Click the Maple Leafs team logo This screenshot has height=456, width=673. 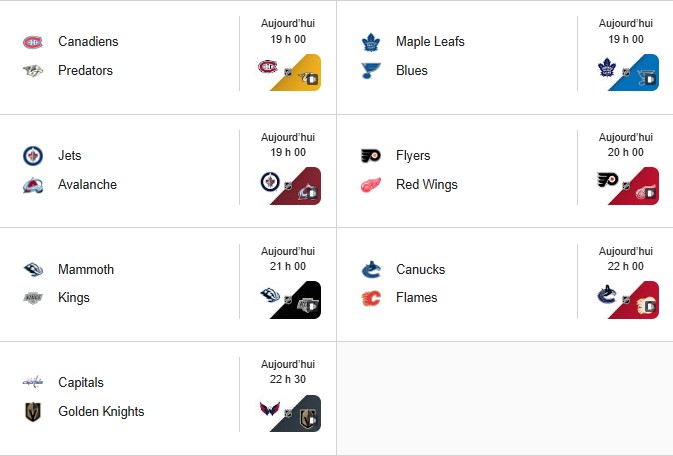click(x=371, y=42)
